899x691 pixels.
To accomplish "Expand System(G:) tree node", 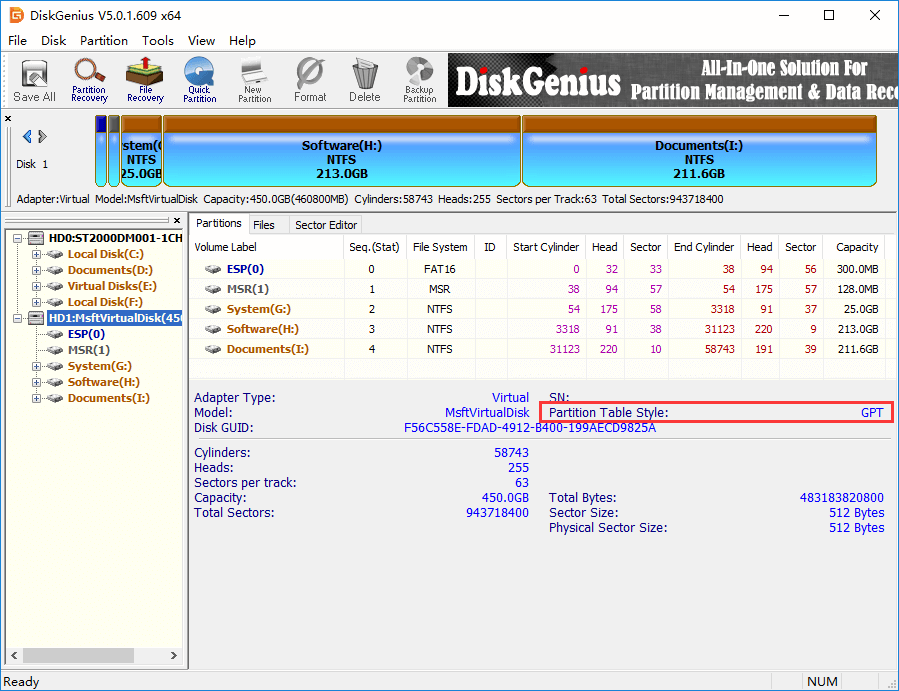I will pyautogui.click(x=36, y=366).
